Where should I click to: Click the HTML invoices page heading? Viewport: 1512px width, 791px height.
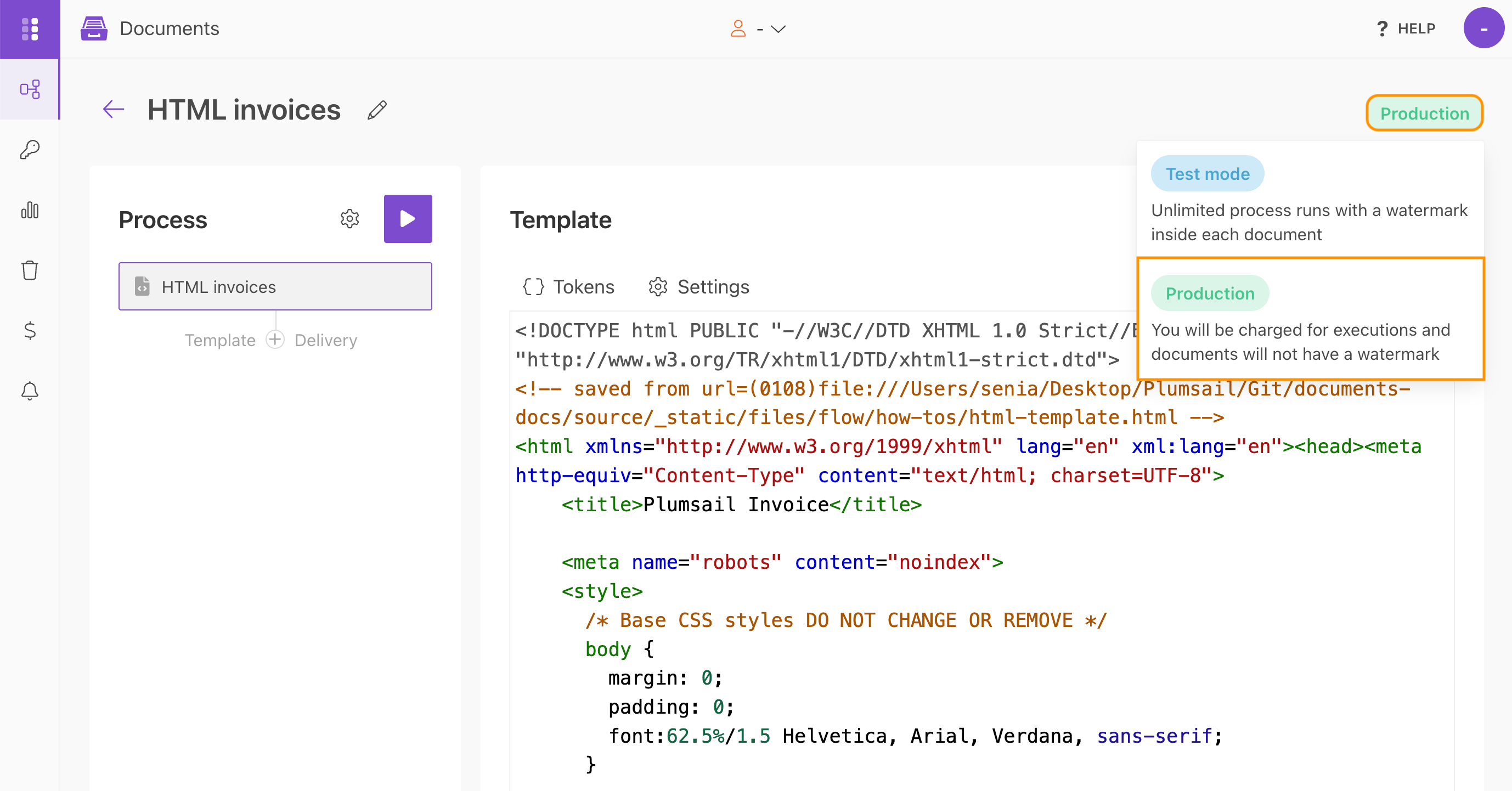244,109
